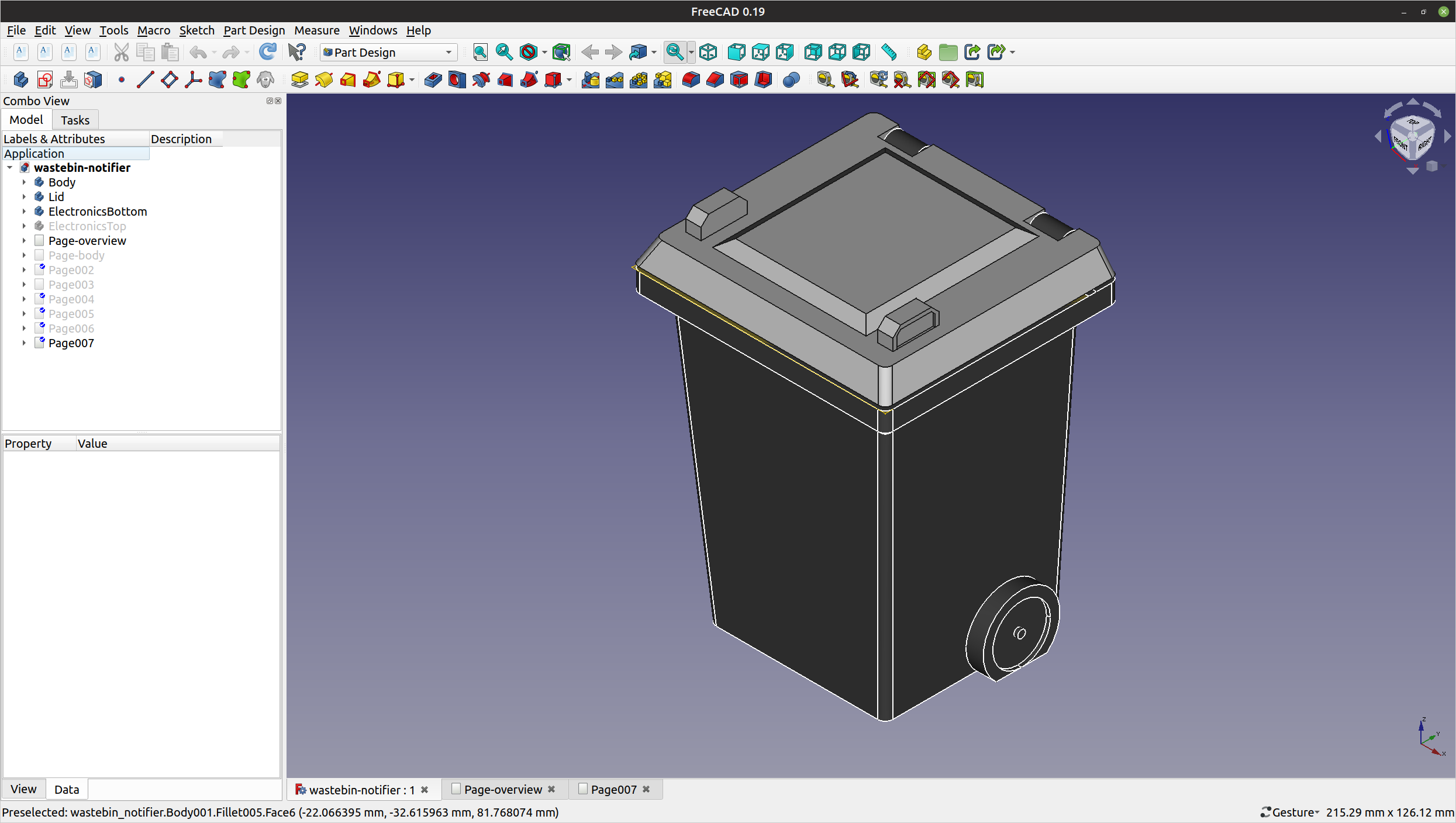Viewport: 1456px width, 823px height.
Task: Click Fit all in the view toolbar
Action: (480, 52)
